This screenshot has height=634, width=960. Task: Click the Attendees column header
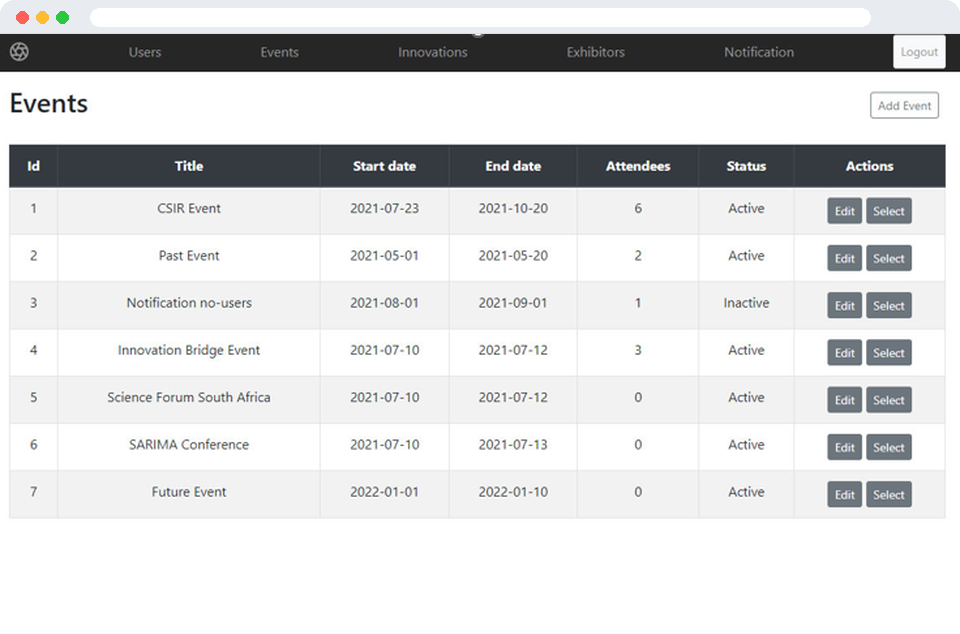(638, 166)
